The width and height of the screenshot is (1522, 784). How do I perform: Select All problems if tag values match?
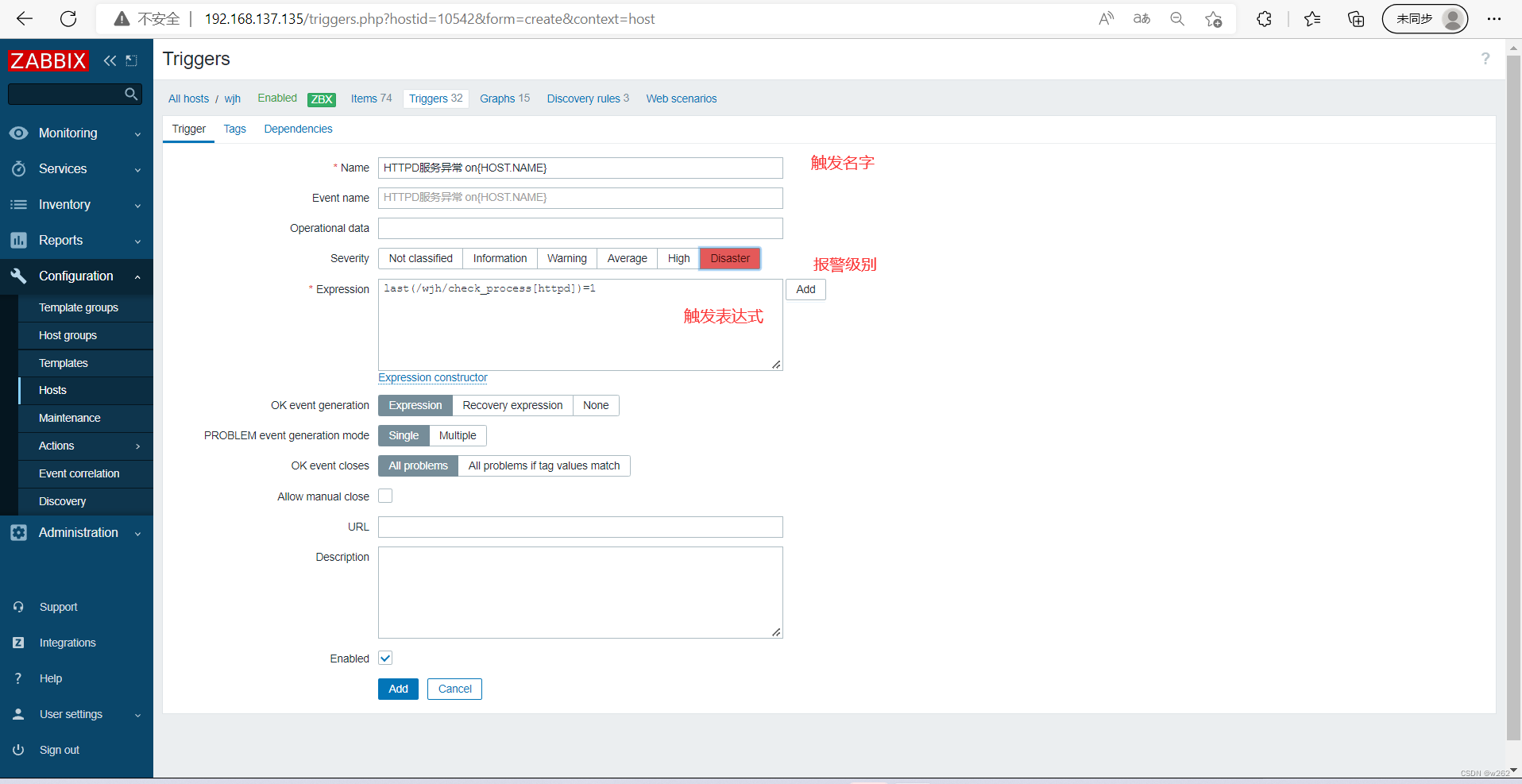tap(544, 465)
